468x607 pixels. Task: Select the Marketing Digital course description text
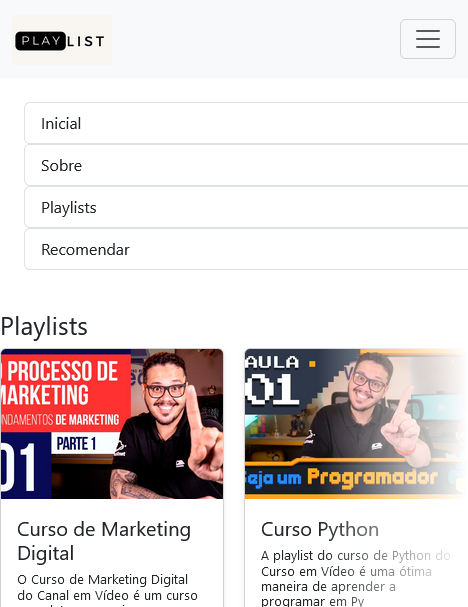pos(108,592)
